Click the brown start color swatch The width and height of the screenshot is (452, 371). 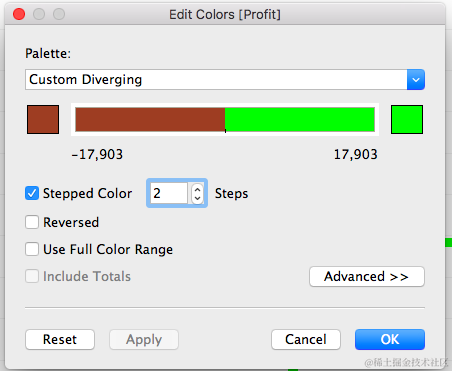click(43, 120)
